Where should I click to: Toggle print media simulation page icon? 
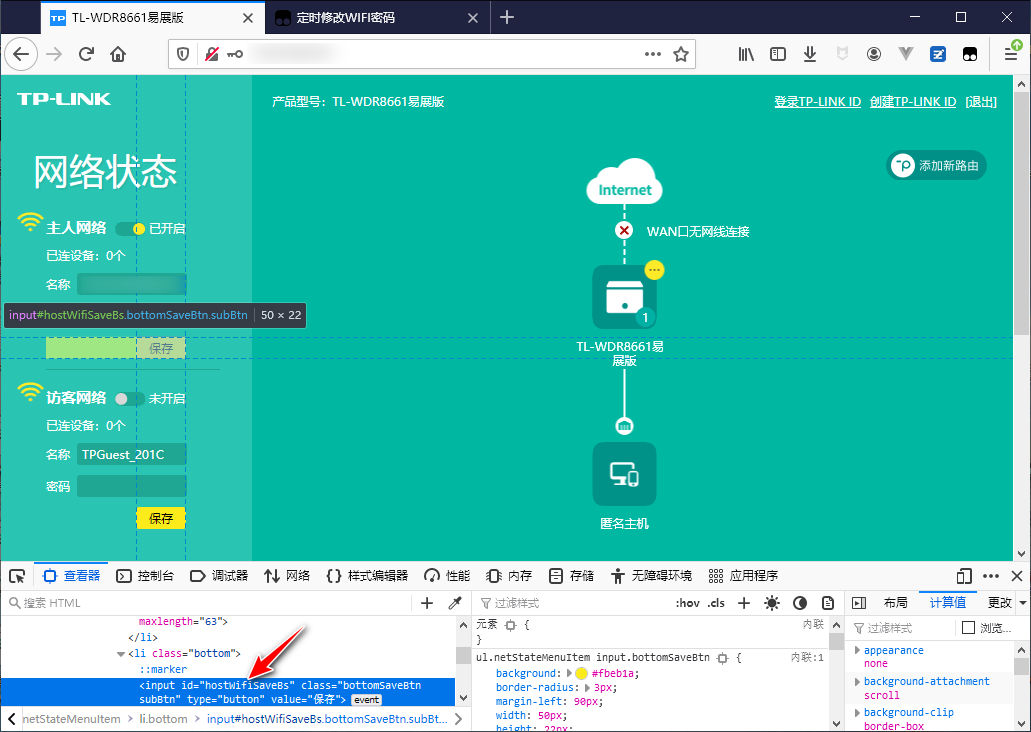pos(828,603)
